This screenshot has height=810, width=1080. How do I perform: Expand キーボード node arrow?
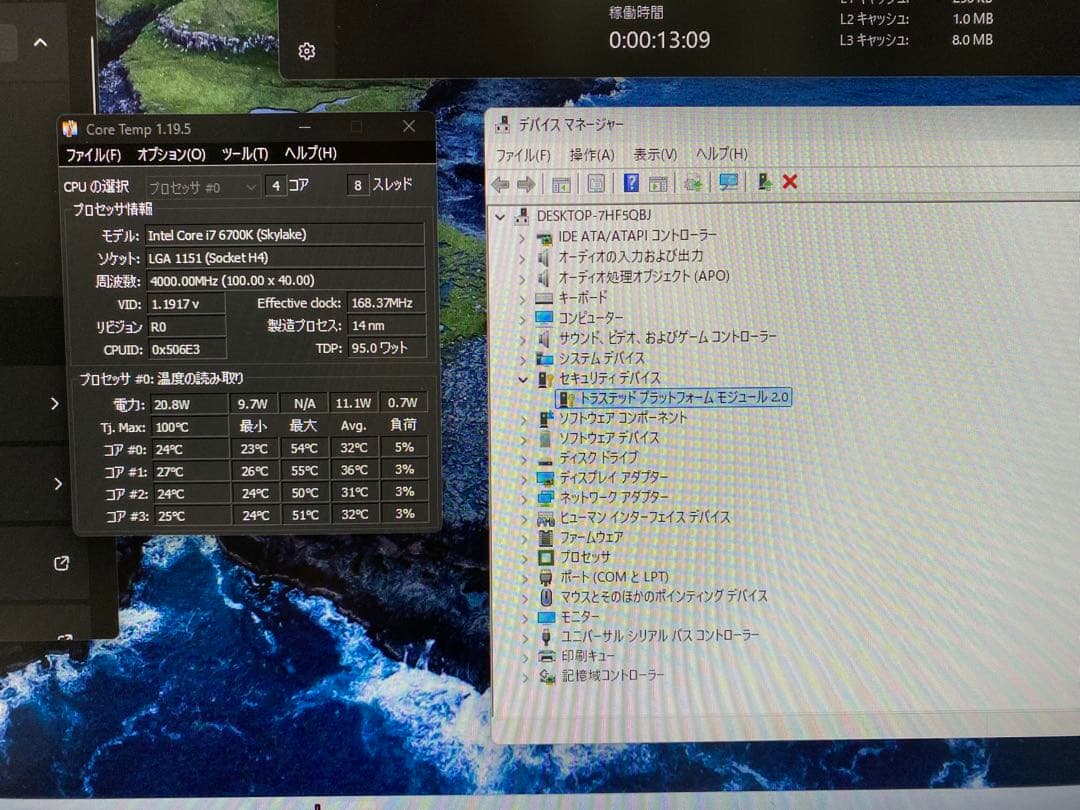click(x=522, y=299)
